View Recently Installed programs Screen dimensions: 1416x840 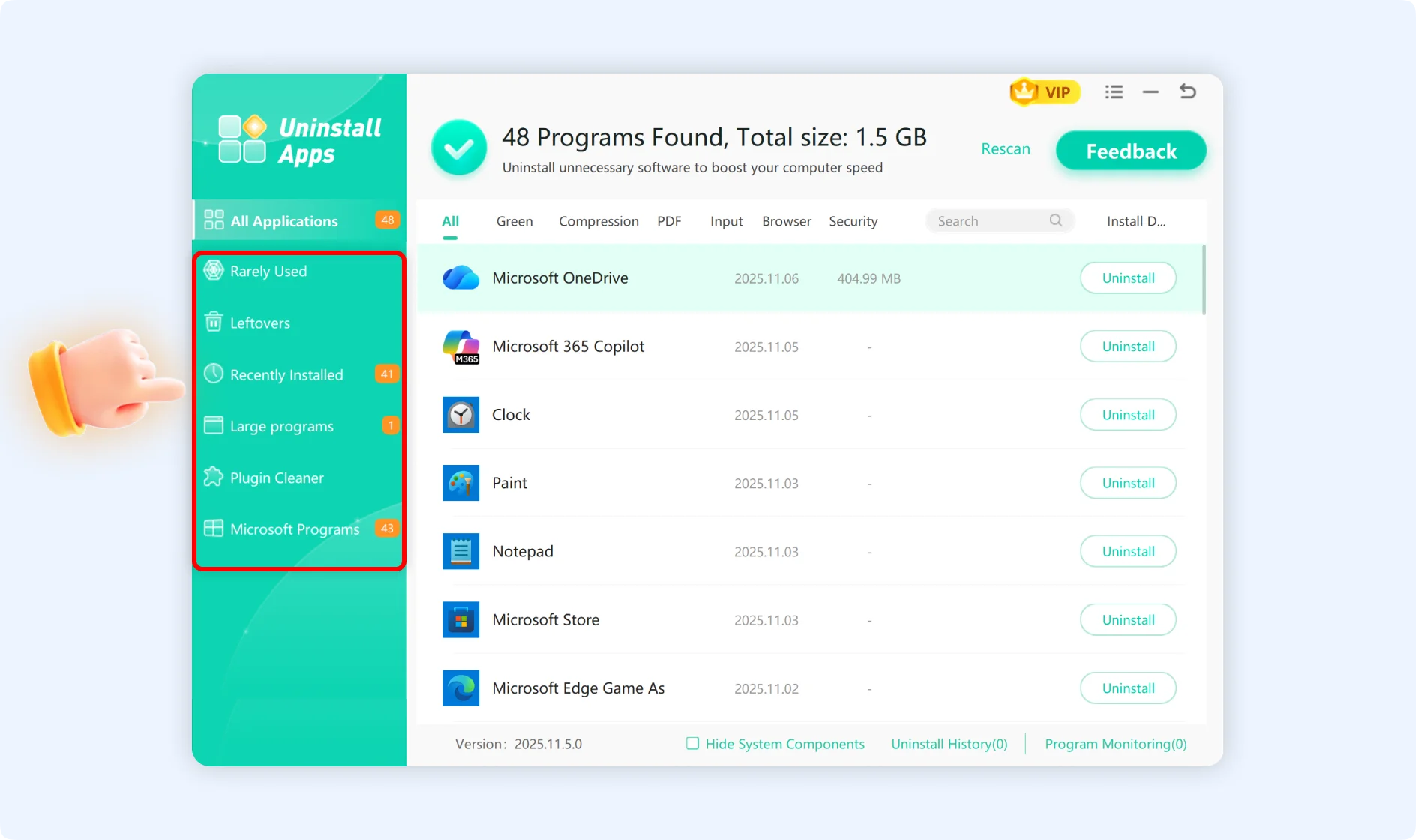point(213,373)
